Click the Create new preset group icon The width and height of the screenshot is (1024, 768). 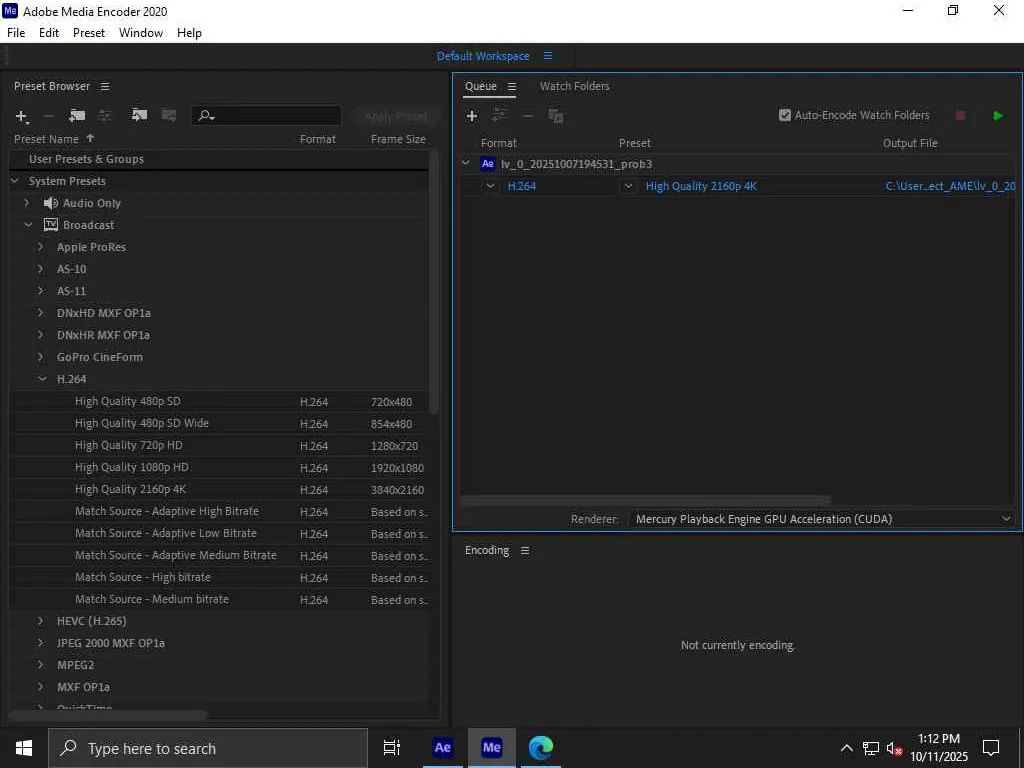click(77, 116)
